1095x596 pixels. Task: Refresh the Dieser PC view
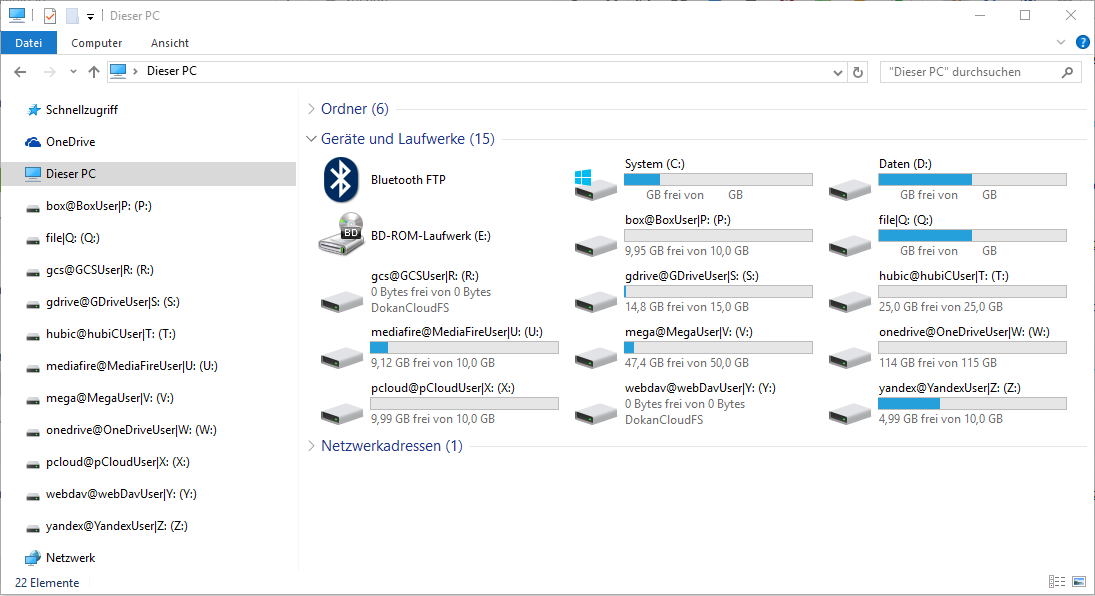(858, 72)
